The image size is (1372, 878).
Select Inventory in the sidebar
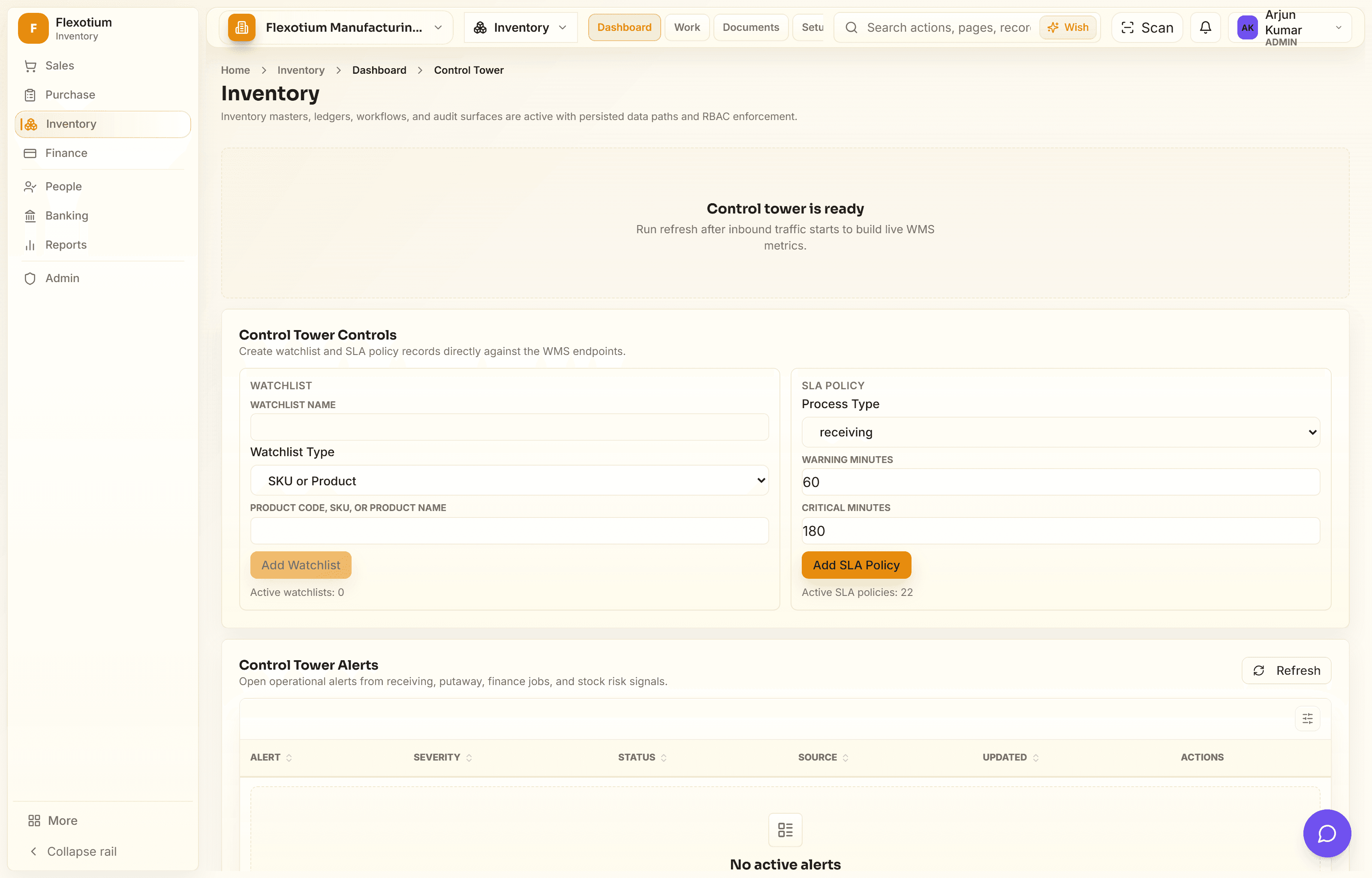pos(102,124)
